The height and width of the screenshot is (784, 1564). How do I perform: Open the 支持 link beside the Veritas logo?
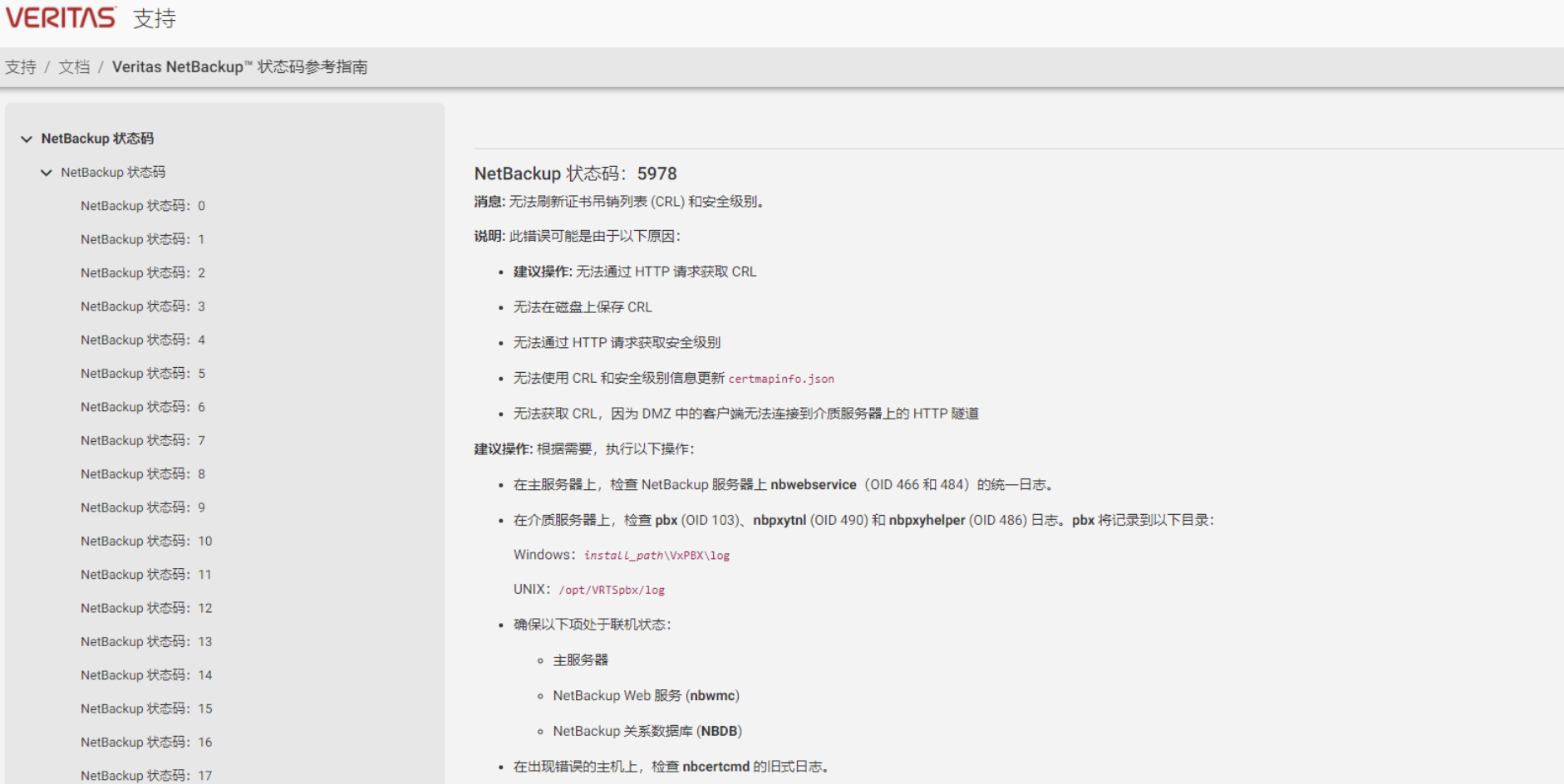pos(155,18)
